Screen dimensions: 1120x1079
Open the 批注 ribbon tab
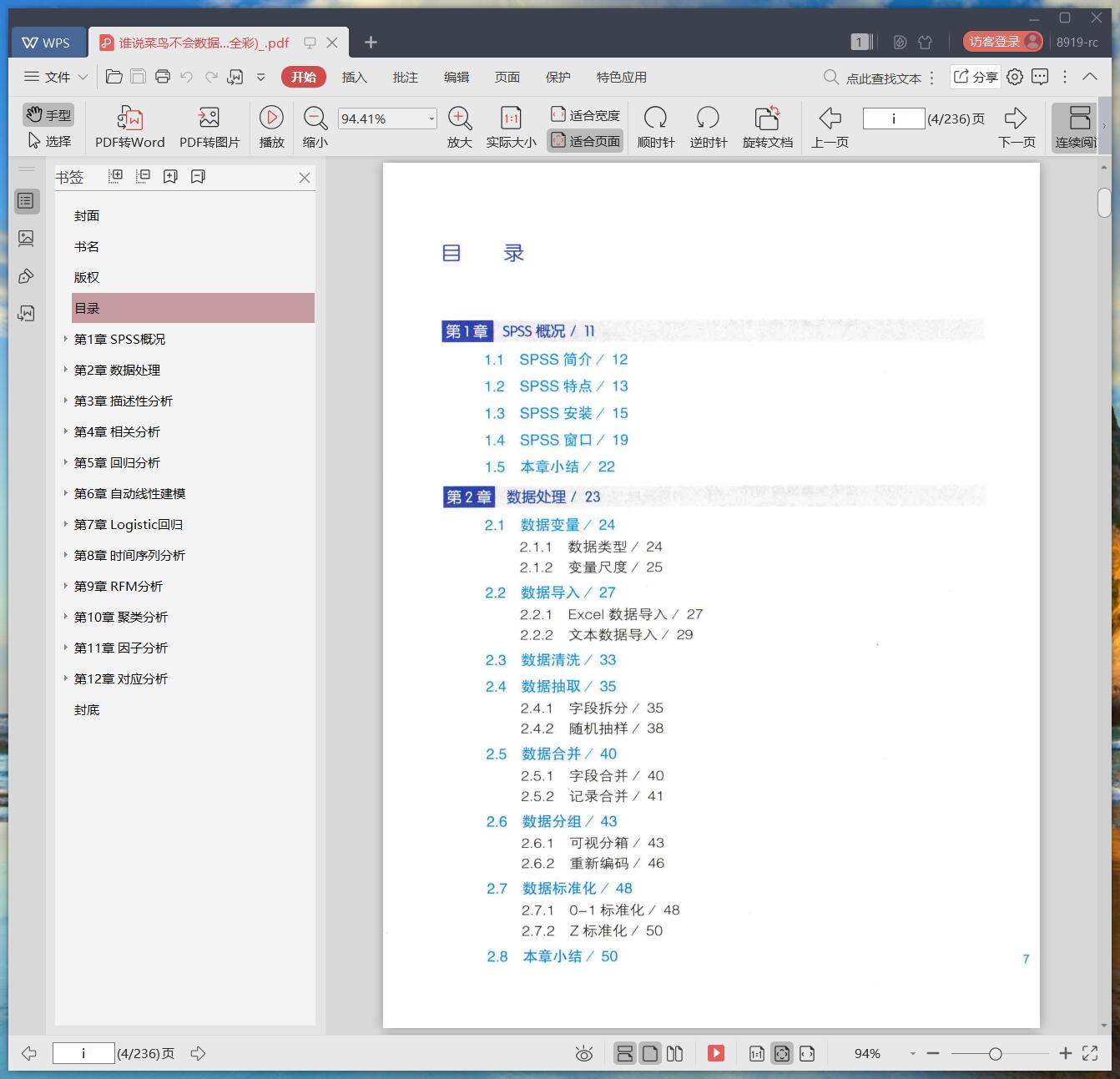click(406, 77)
